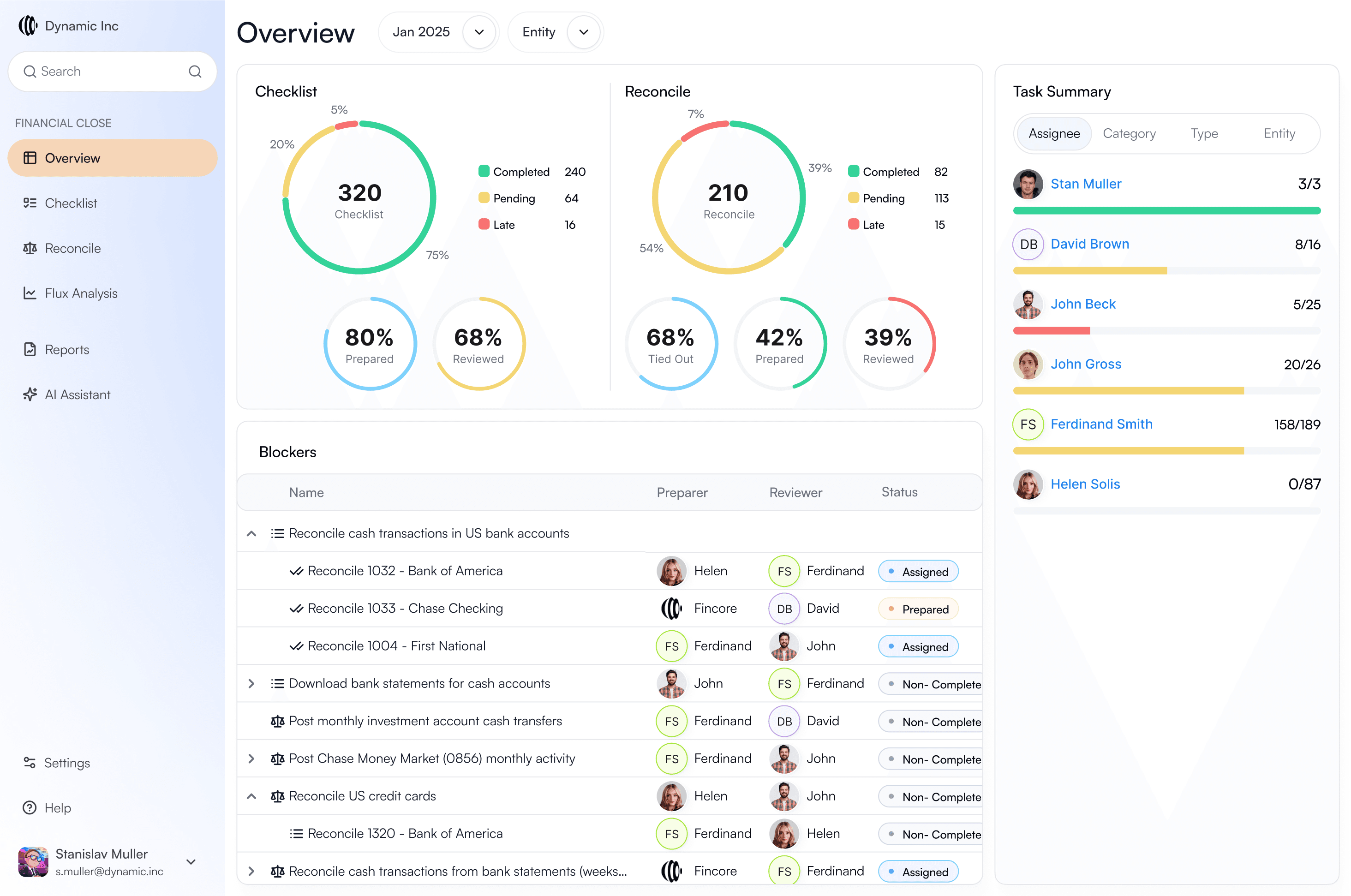Viewport: 1351px width, 896px height.
Task: Click Non-Complete badge for Reconcile 1320 row
Action: pos(930,834)
